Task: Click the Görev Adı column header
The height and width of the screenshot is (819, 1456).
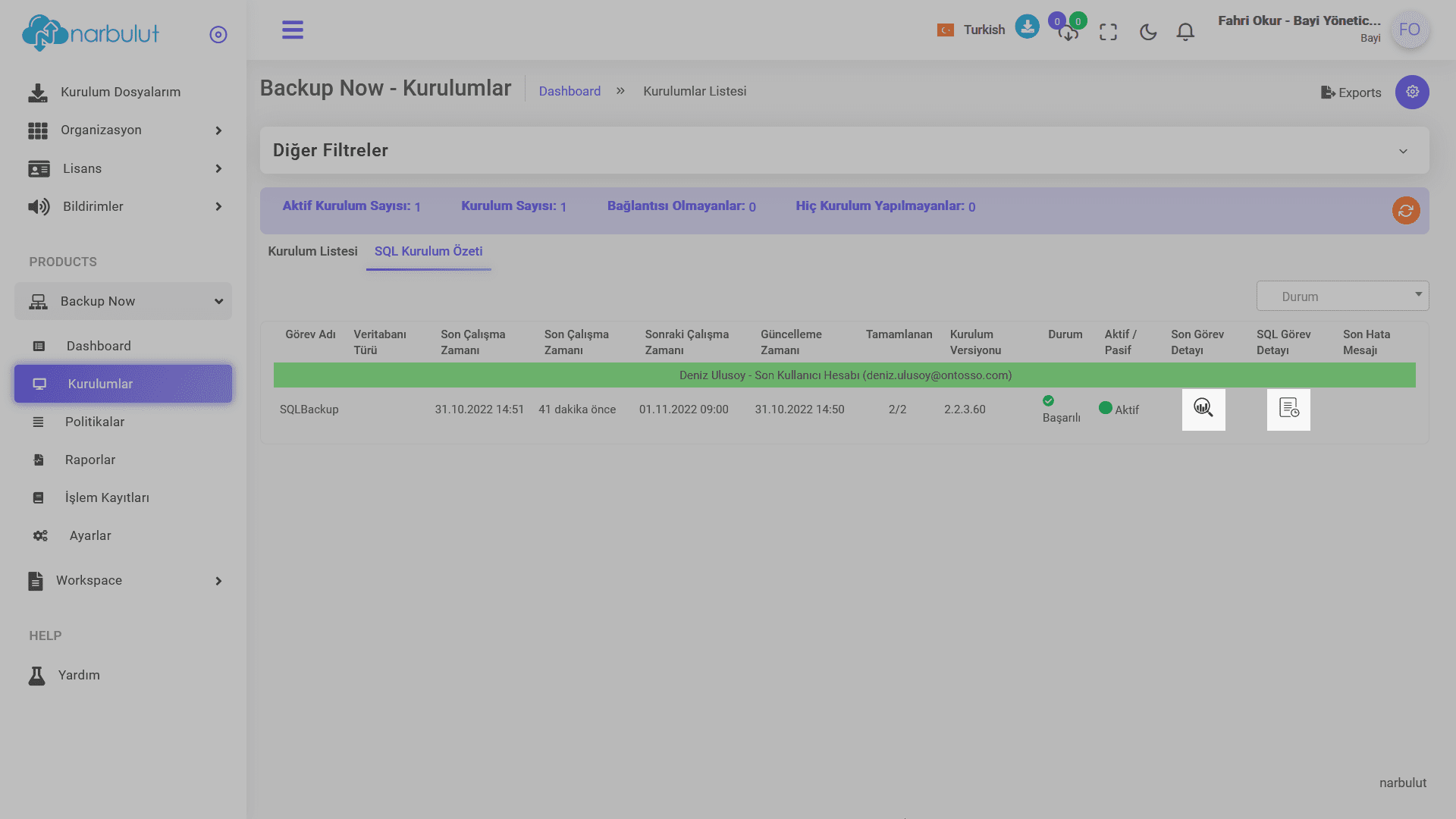Action: click(x=310, y=334)
